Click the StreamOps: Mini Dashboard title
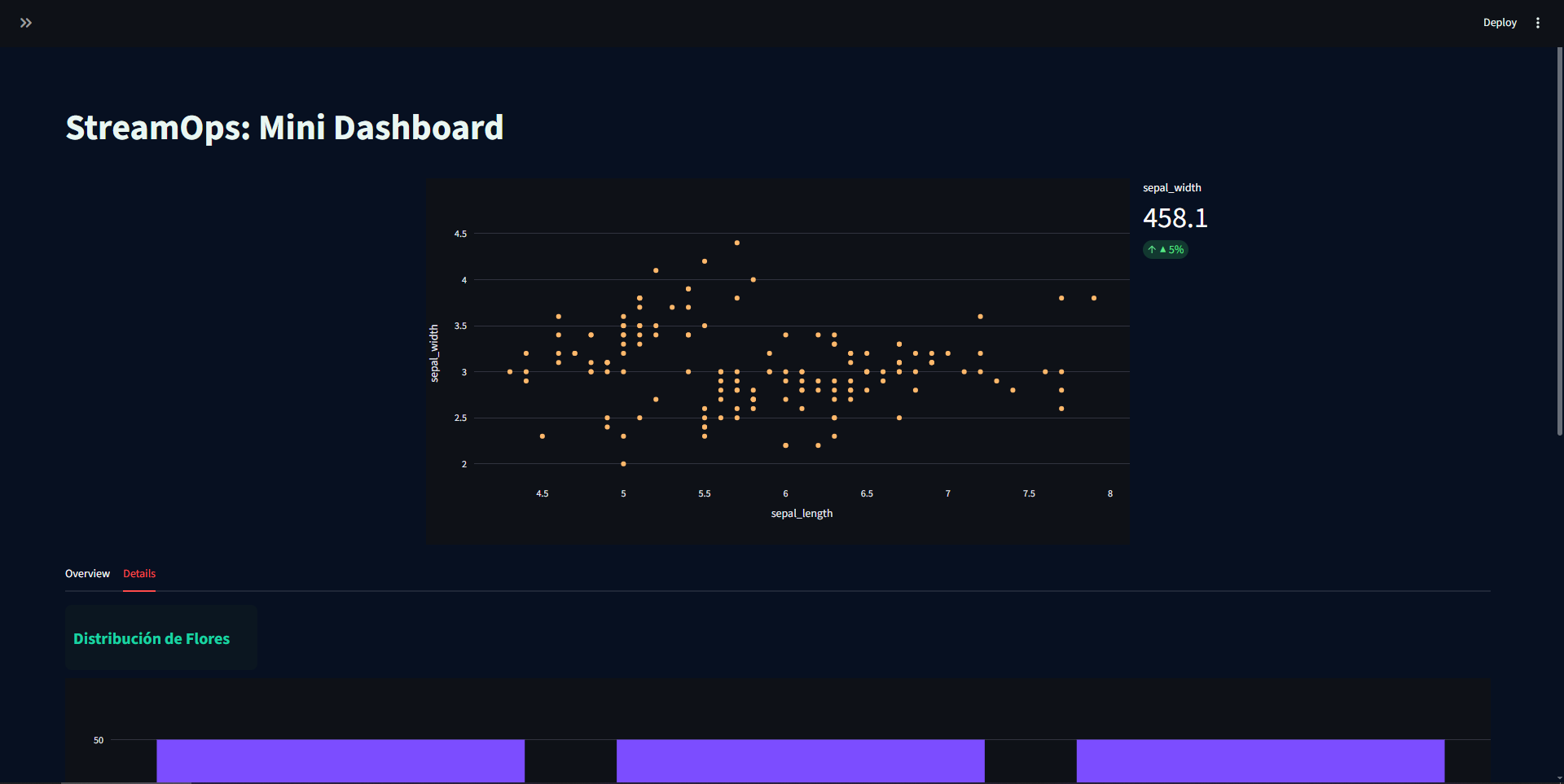 [x=284, y=127]
